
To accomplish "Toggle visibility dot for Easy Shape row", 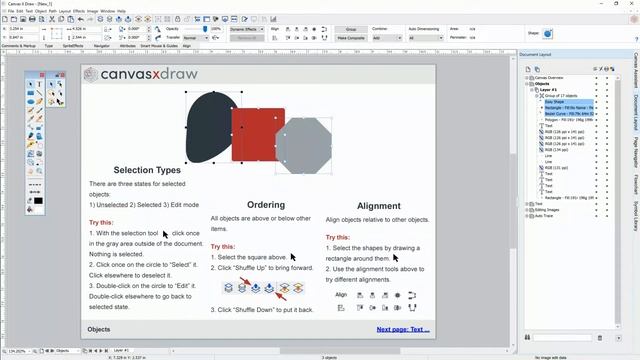I will 596,102.
